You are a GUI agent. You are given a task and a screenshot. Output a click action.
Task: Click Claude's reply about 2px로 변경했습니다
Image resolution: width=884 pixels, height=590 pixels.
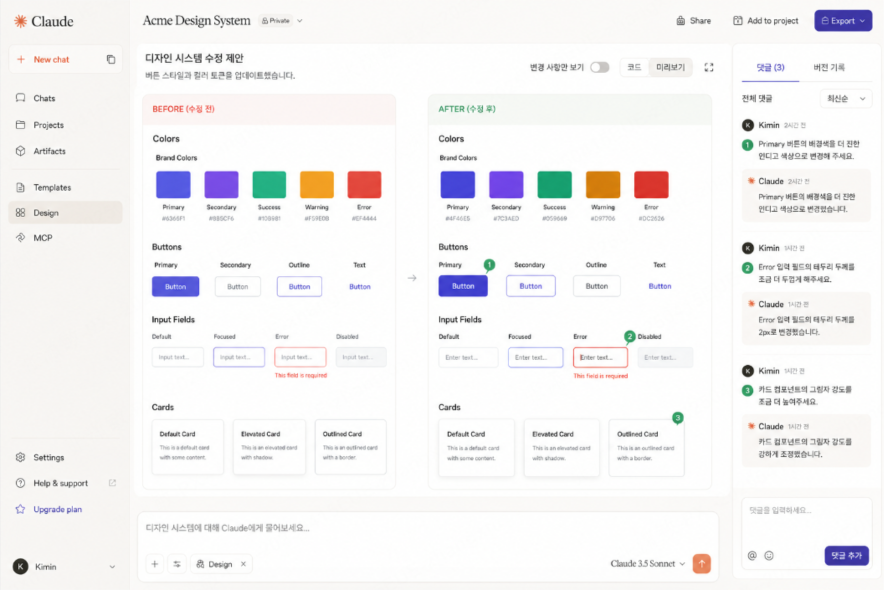click(x=806, y=326)
